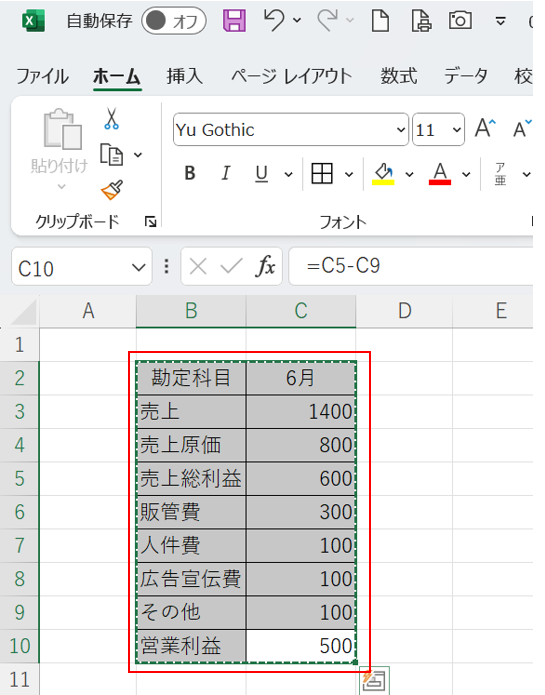The width and height of the screenshot is (545, 695).
Task: Click the Undo arrow icon
Action: click(x=274, y=20)
